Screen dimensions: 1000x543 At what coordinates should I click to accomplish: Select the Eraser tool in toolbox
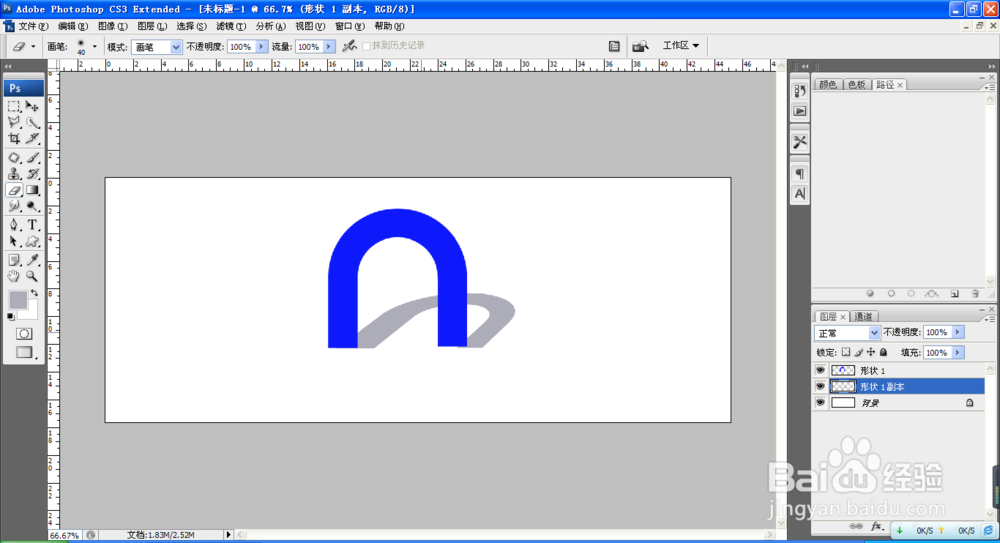coord(14,190)
